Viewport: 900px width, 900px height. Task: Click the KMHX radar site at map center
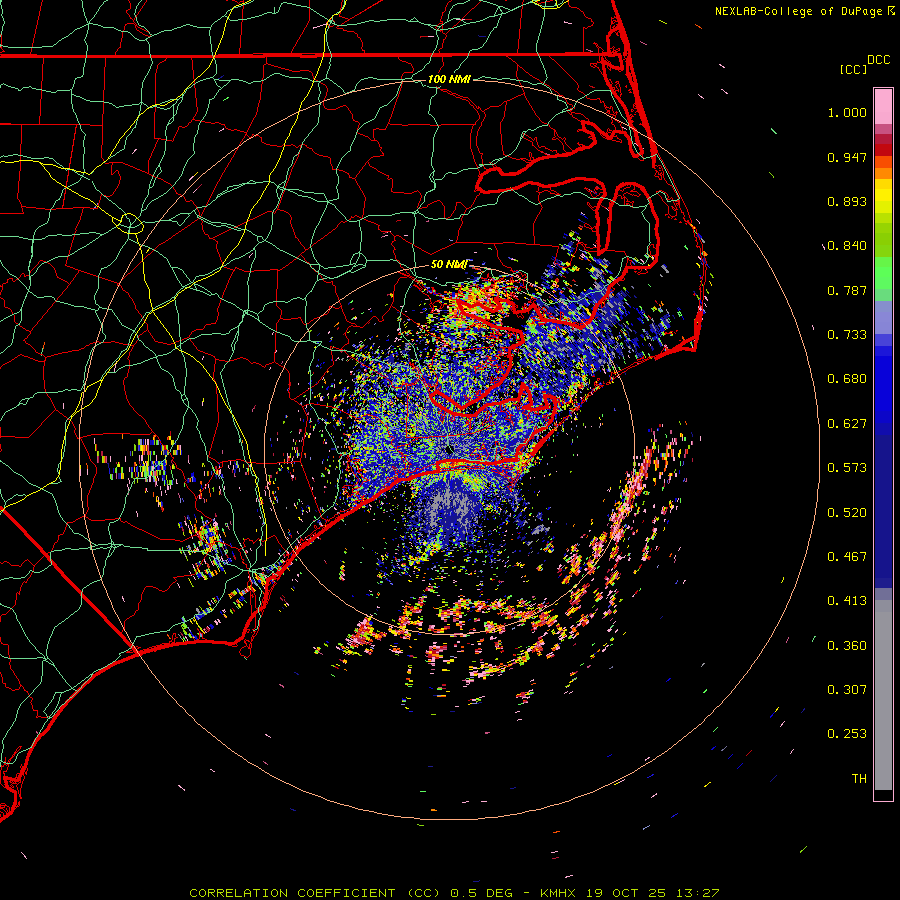click(449, 449)
